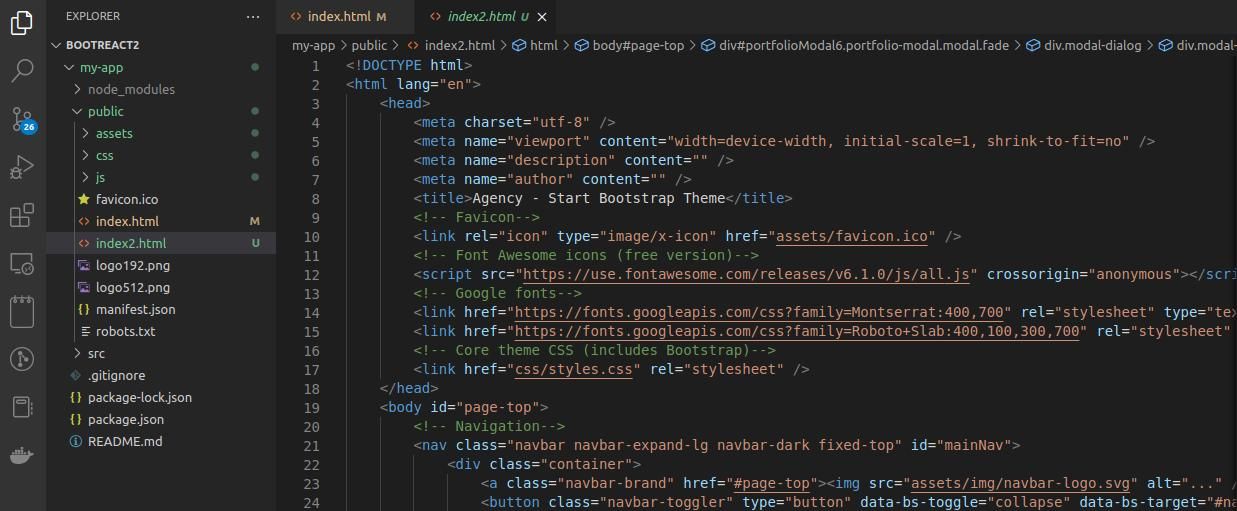Select index2.html in the file tree
1237x511 pixels.
point(161,243)
